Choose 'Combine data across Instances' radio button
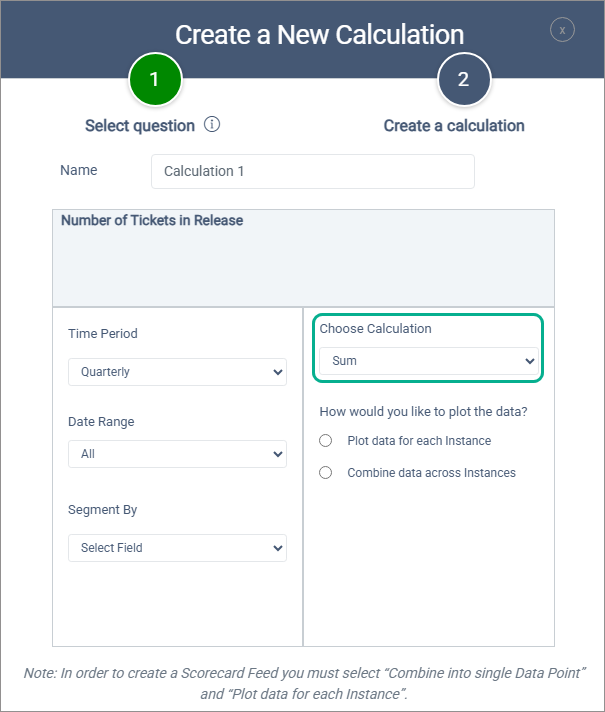 [x=325, y=473]
